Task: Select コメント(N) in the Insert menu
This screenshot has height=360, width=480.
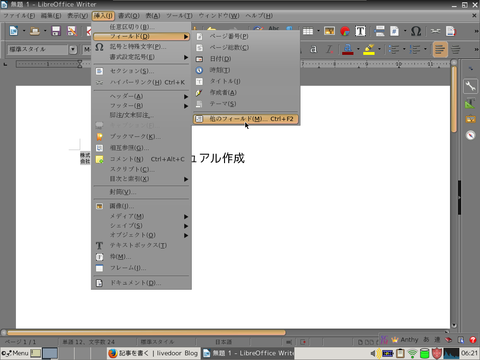Action: [141, 159]
